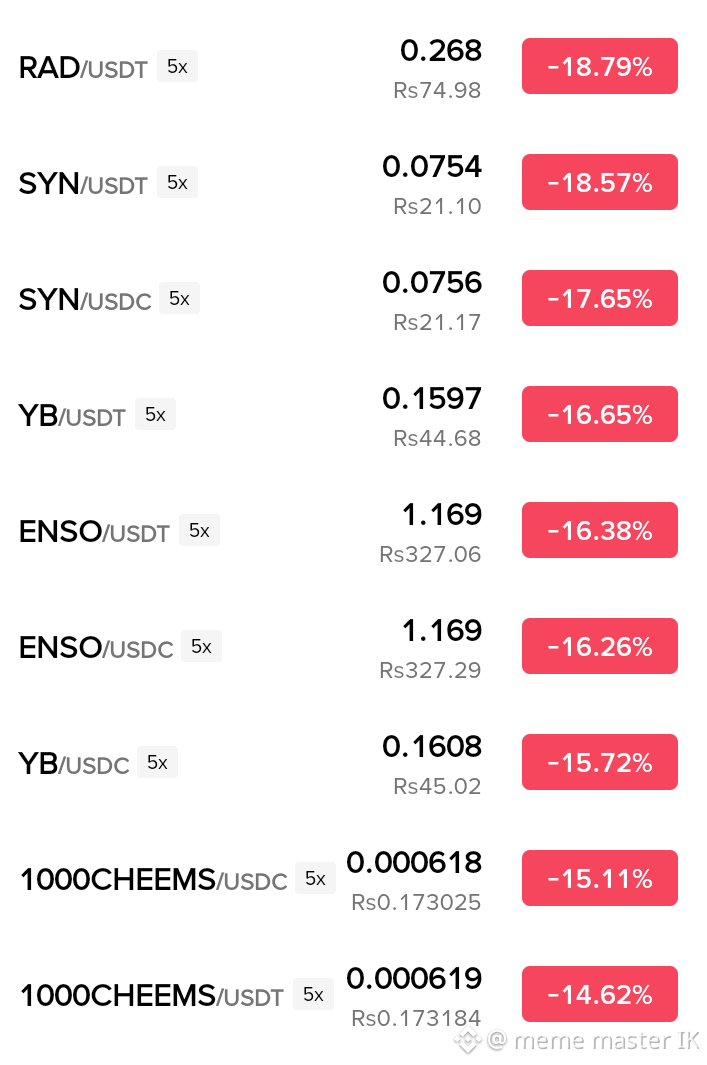Click the 5x tag beside ENSO/USDT

[x=199, y=530]
